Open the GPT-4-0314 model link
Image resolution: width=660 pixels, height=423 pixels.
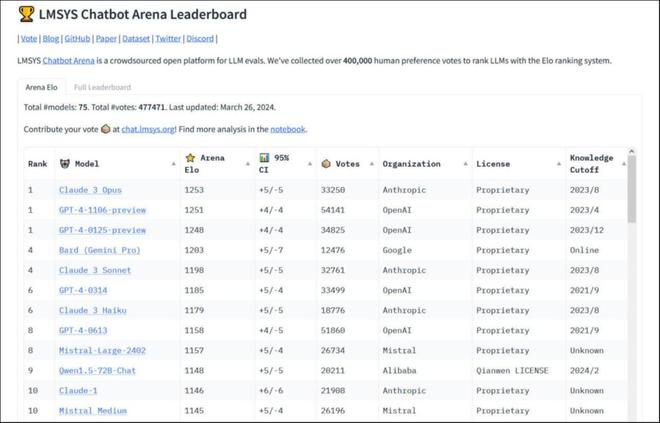(83, 290)
